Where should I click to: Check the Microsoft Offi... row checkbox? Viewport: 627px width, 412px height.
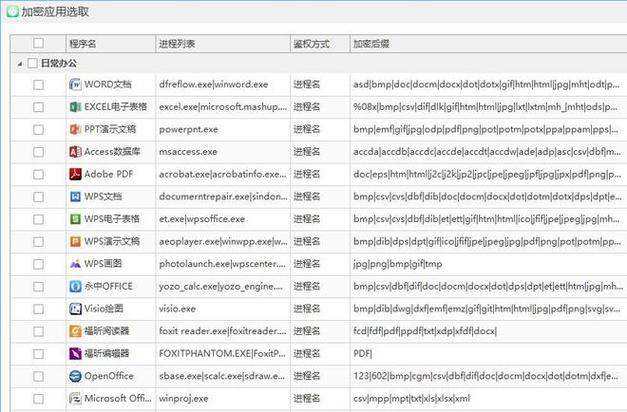click(x=38, y=398)
